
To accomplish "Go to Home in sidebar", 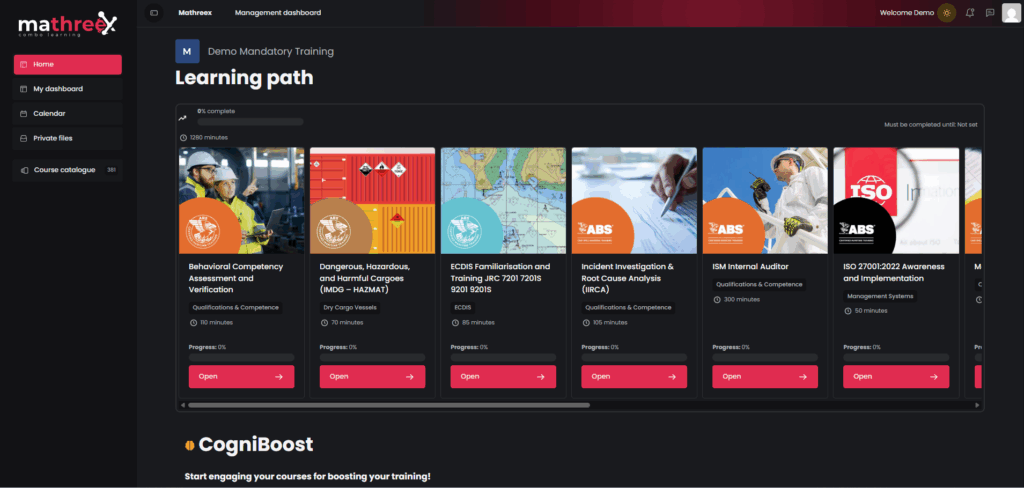I will pyautogui.click(x=67, y=65).
